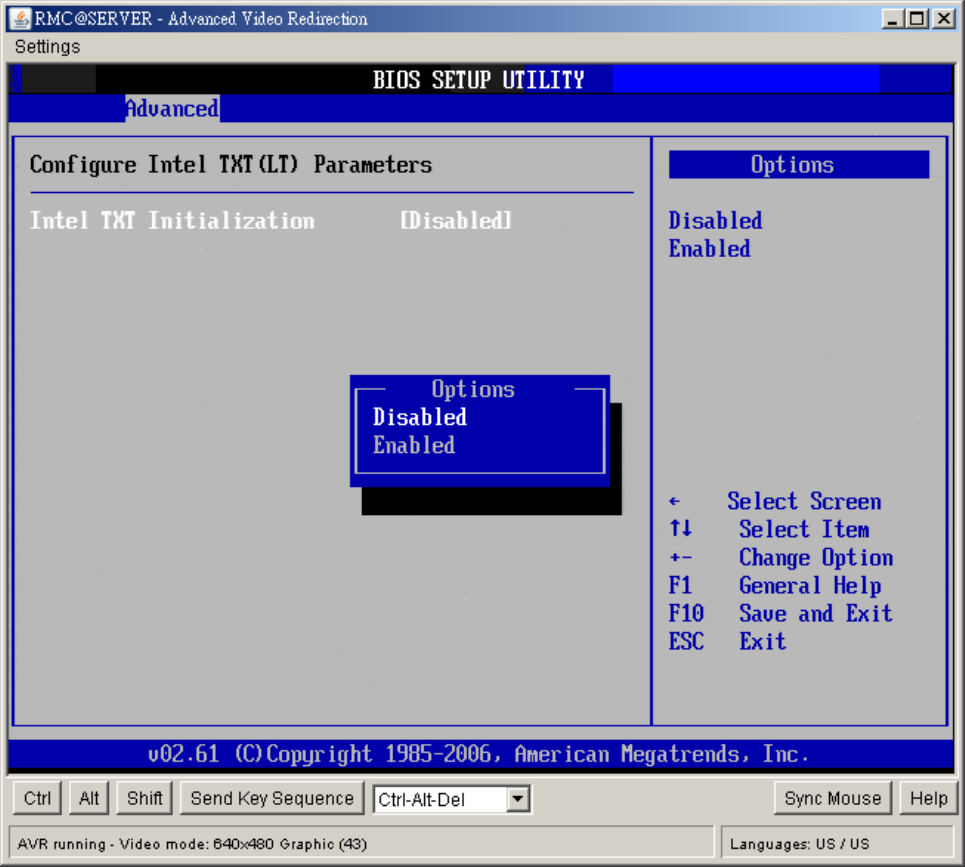965x867 pixels.
Task: Choose Disabled in the Options popup
Action: [420, 417]
